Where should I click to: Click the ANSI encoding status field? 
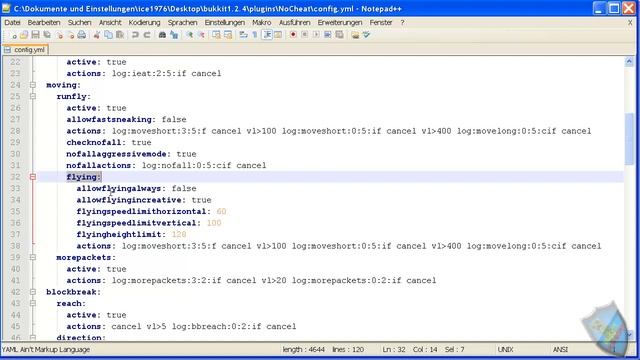pyautogui.click(x=560, y=350)
